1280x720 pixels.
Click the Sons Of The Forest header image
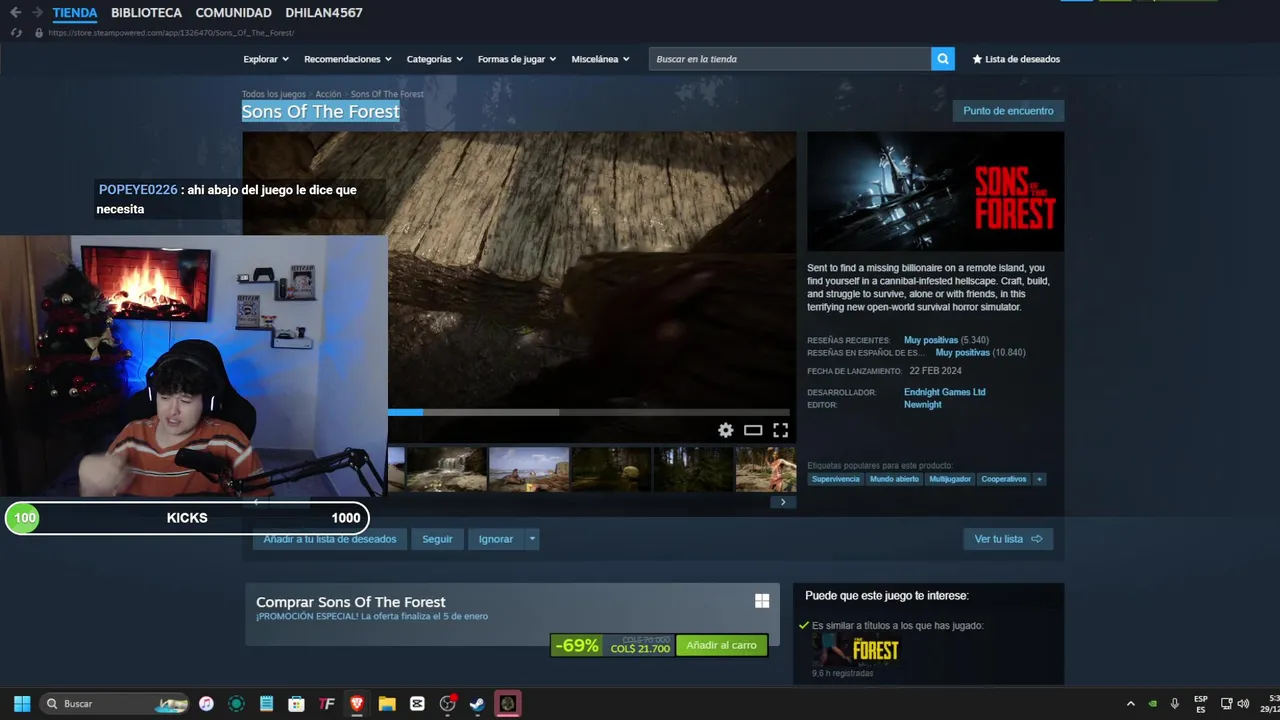[x=936, y=192]
